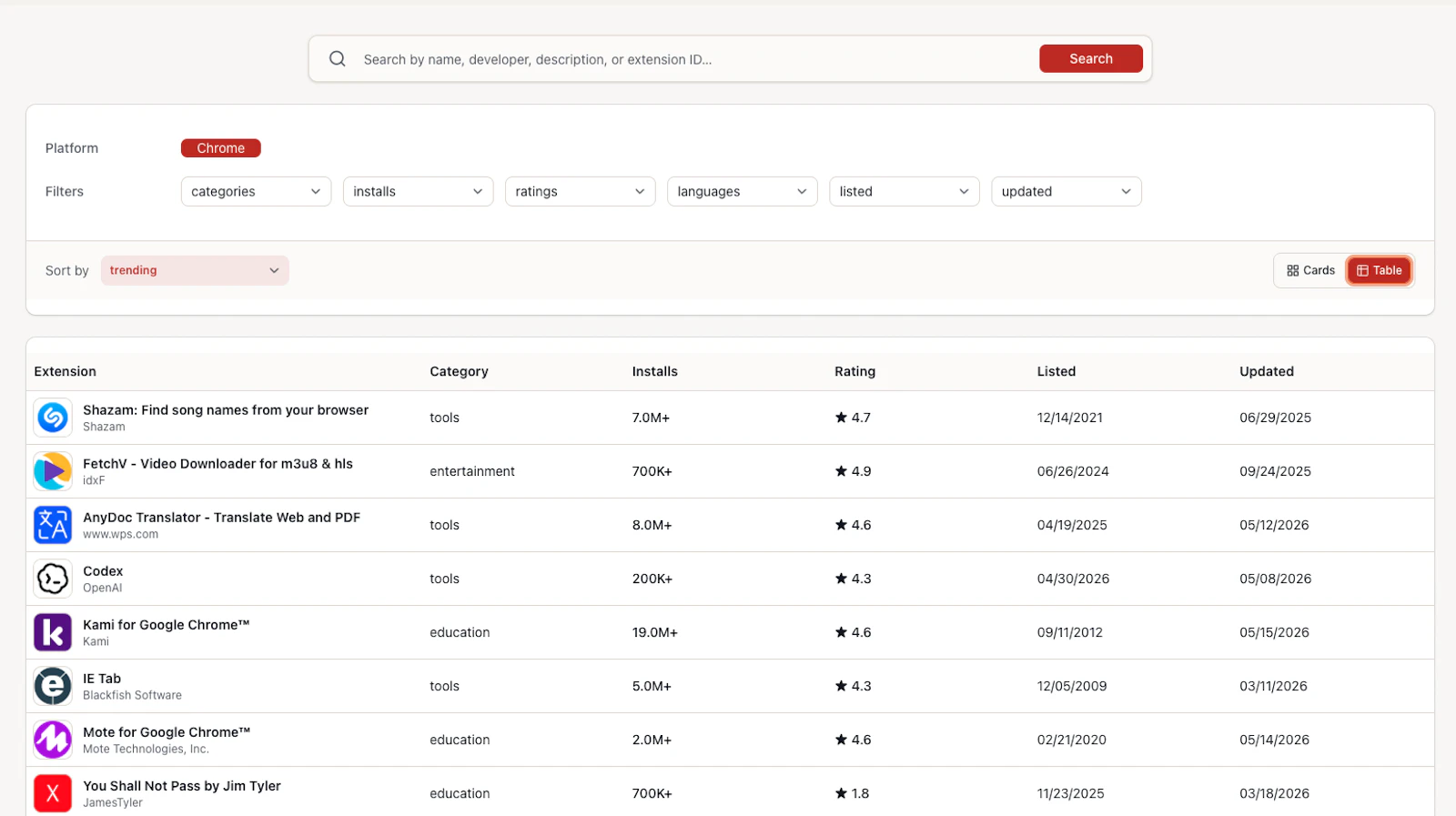Click the AnyDoc Translator icon
This screenshot has height=816, width=1456.
click(53, 525)
